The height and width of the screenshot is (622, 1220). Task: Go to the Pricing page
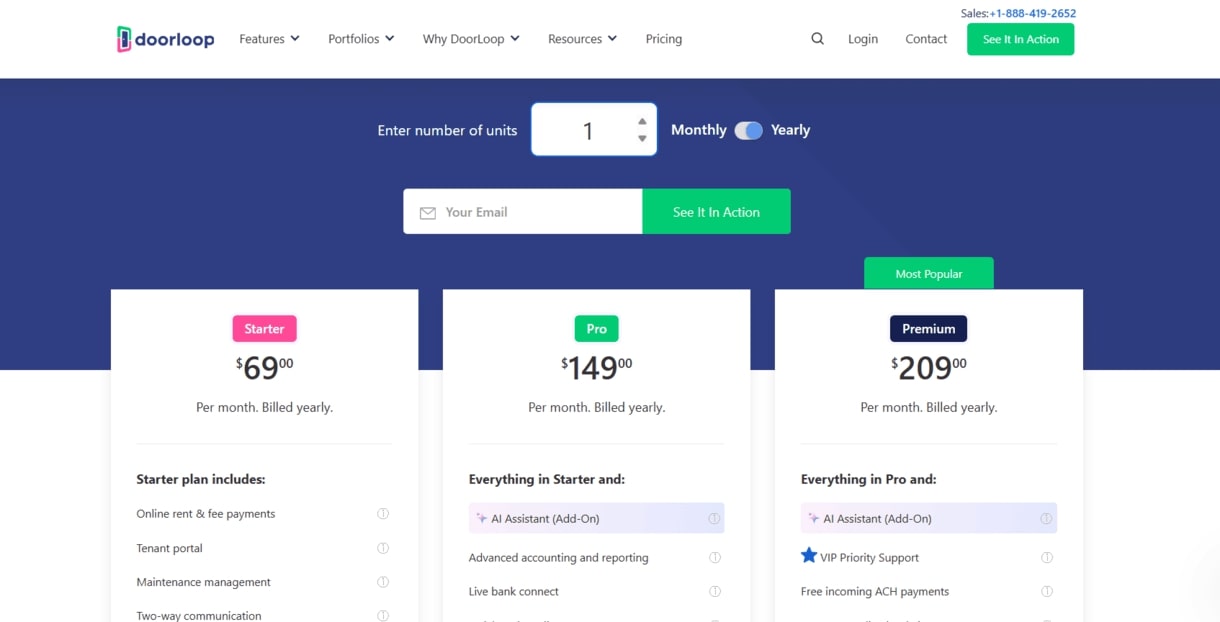(x=663, y=39)
